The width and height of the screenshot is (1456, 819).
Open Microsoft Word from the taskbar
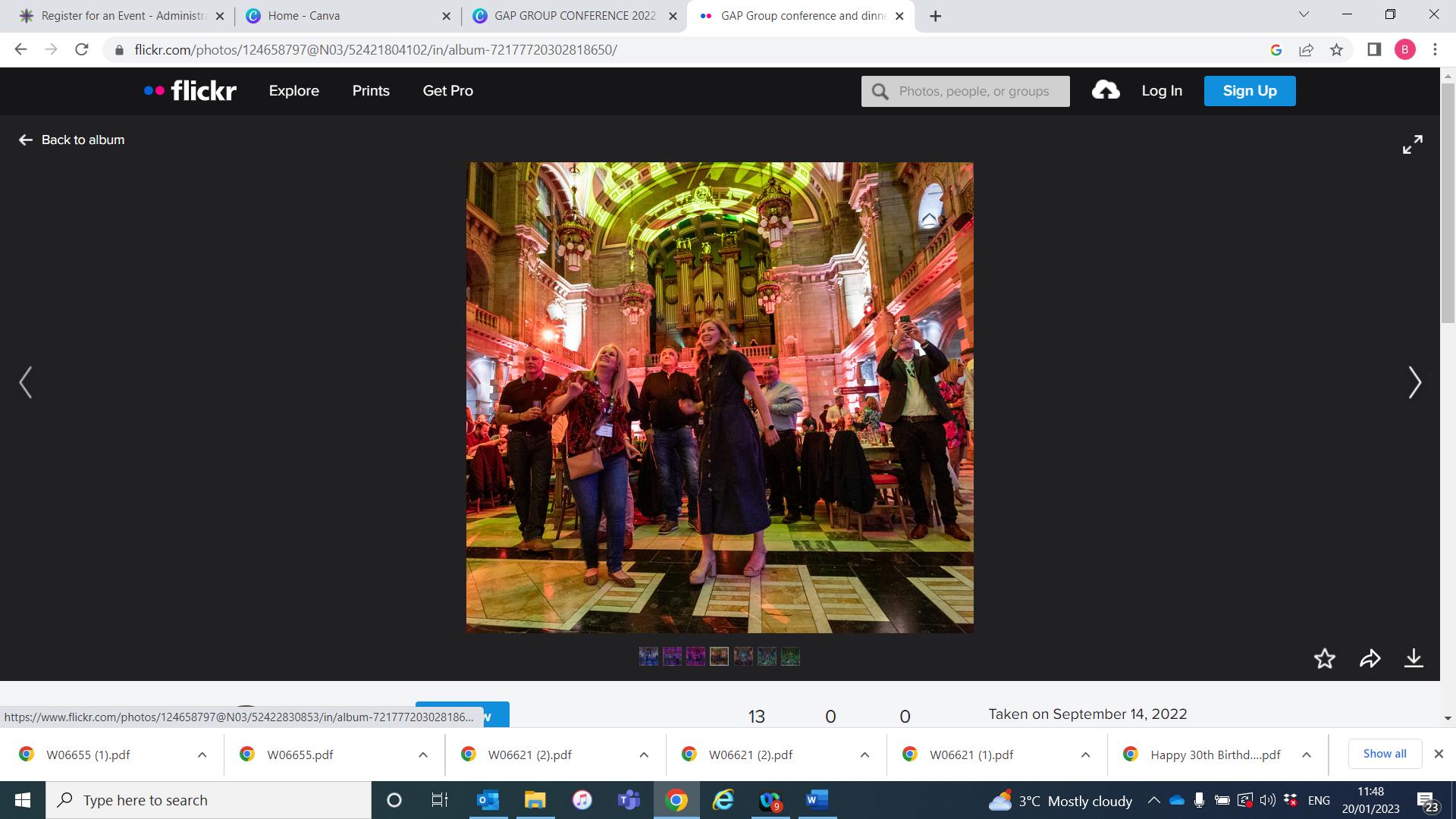[x=817, y=800]
